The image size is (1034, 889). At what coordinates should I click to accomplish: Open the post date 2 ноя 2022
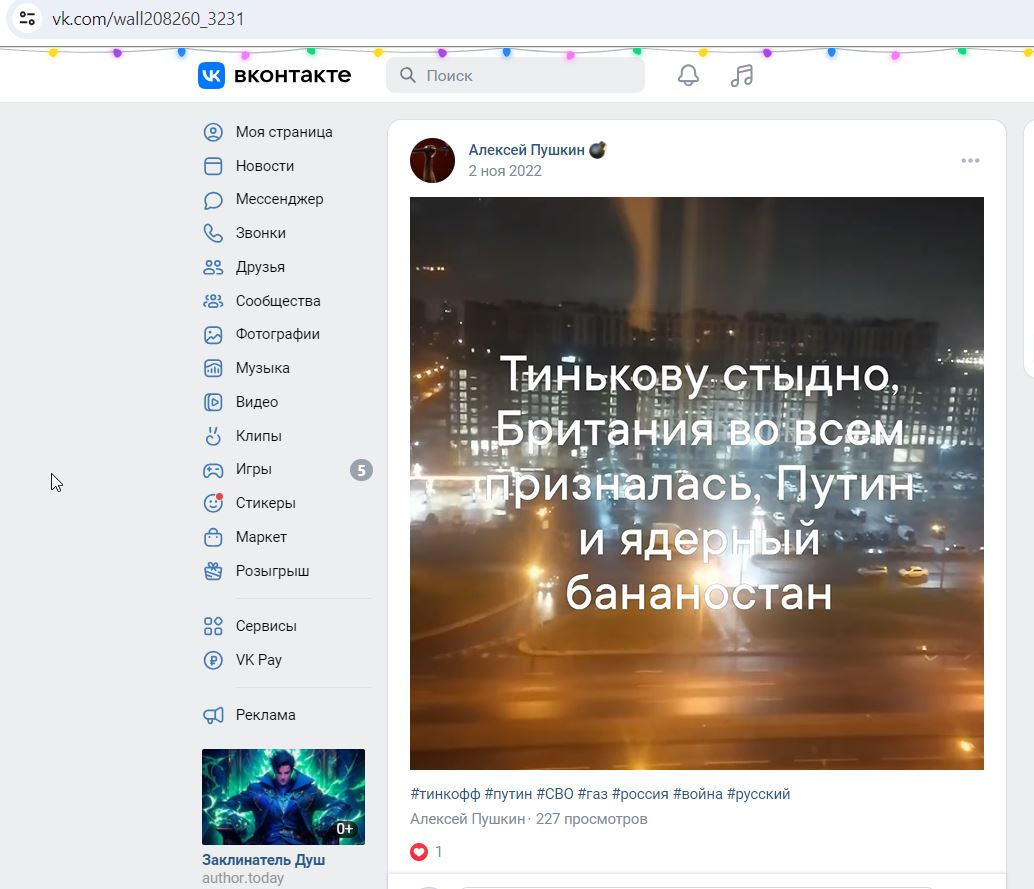[505, 171]
